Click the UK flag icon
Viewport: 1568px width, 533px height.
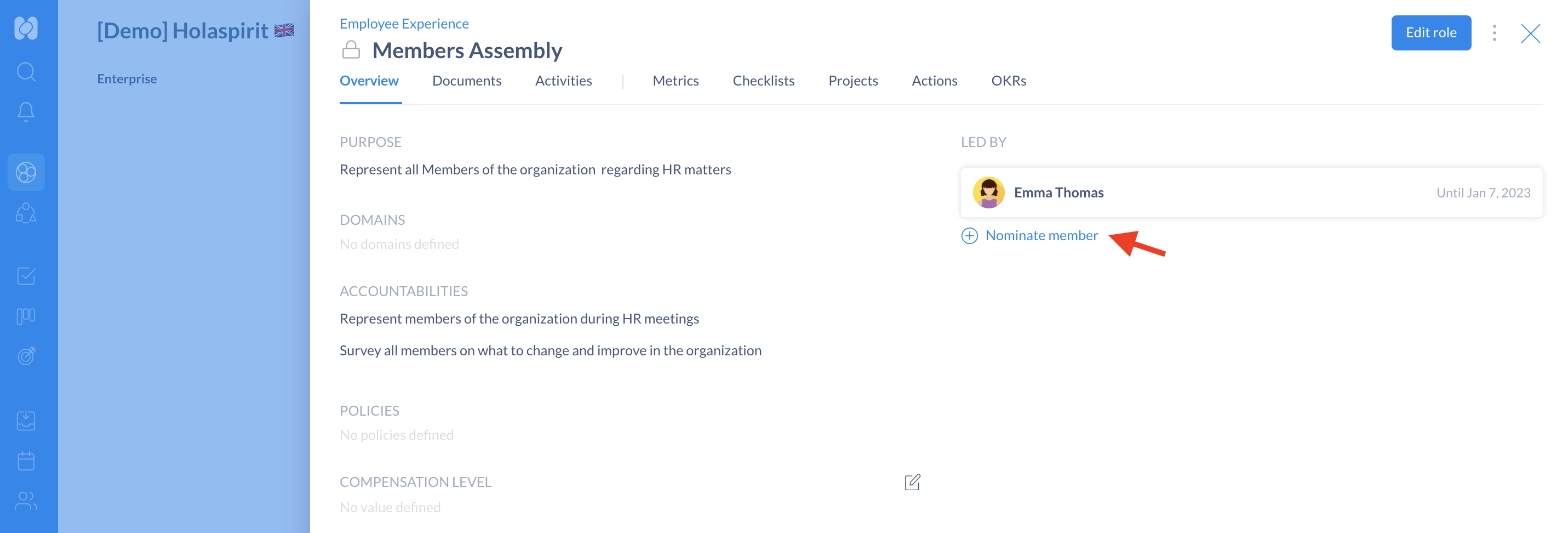point(284,31)
